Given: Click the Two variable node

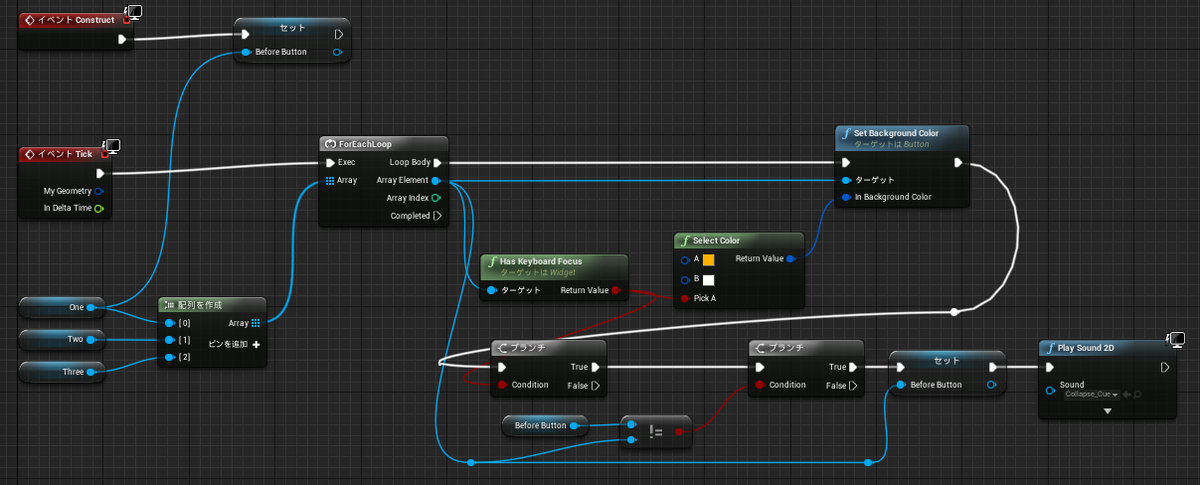Looking at the screenshot, I should pos(62,340).
